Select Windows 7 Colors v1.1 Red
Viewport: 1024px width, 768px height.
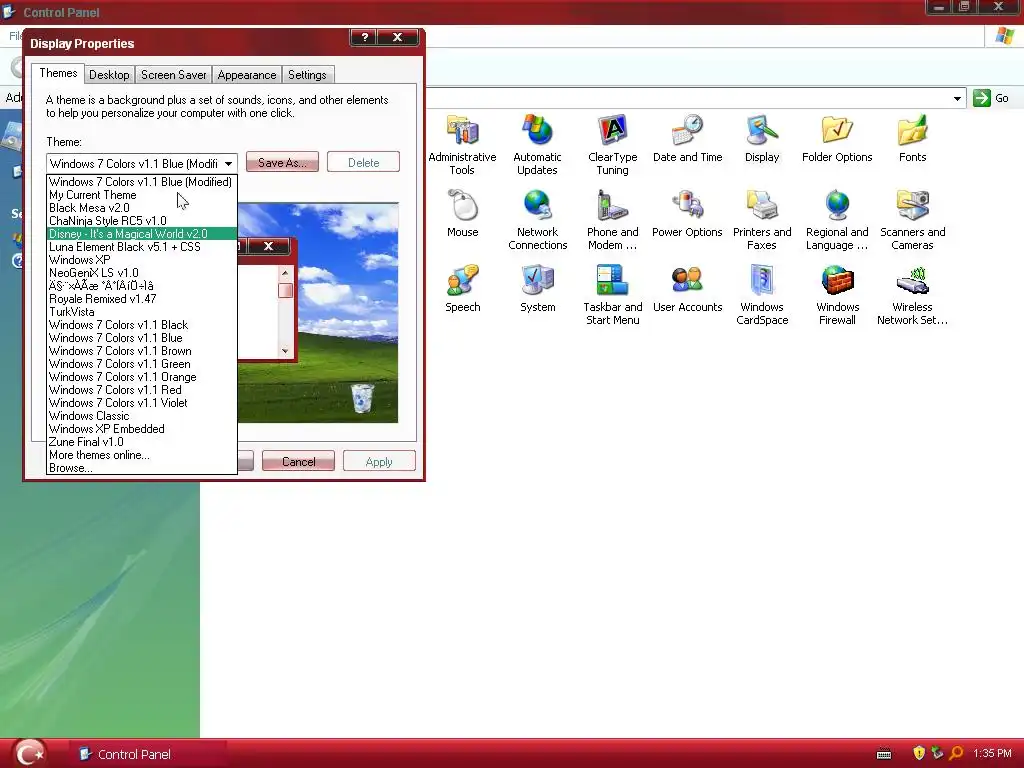(x=141, y=390)
